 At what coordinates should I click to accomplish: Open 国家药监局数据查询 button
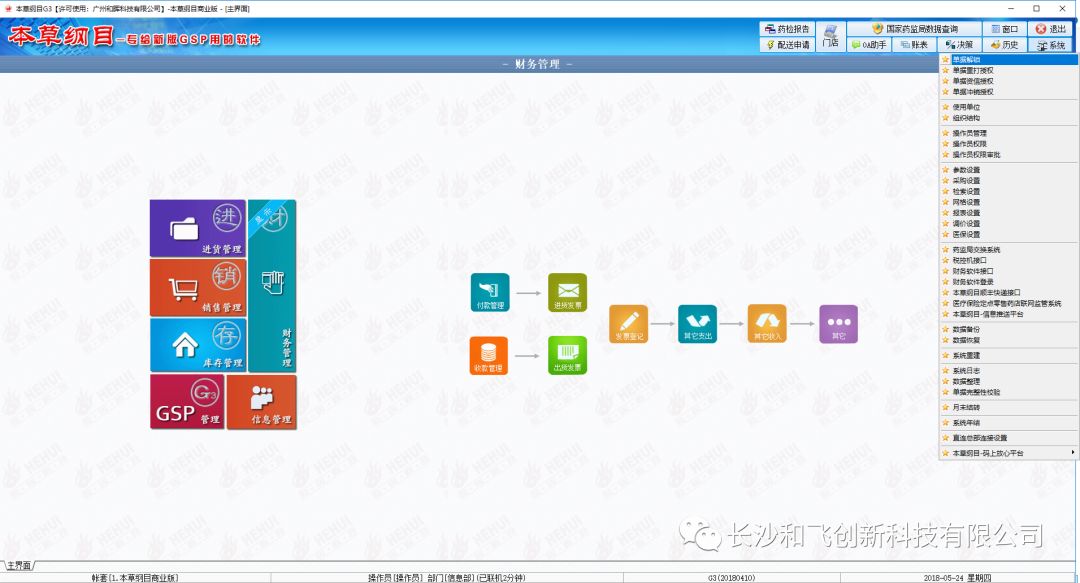[914, 29]
